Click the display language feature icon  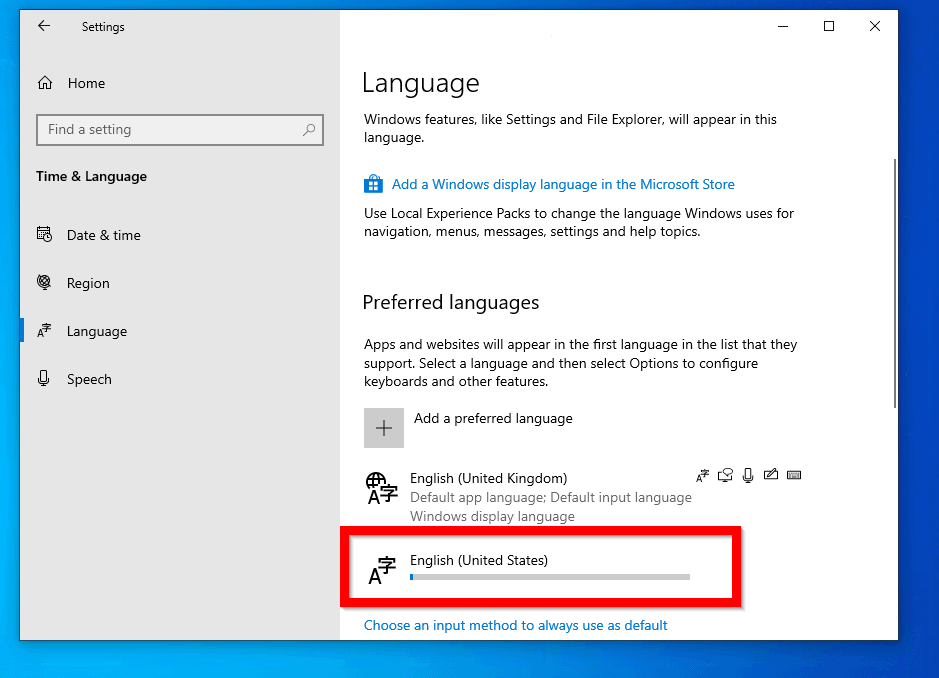[702, 476]
